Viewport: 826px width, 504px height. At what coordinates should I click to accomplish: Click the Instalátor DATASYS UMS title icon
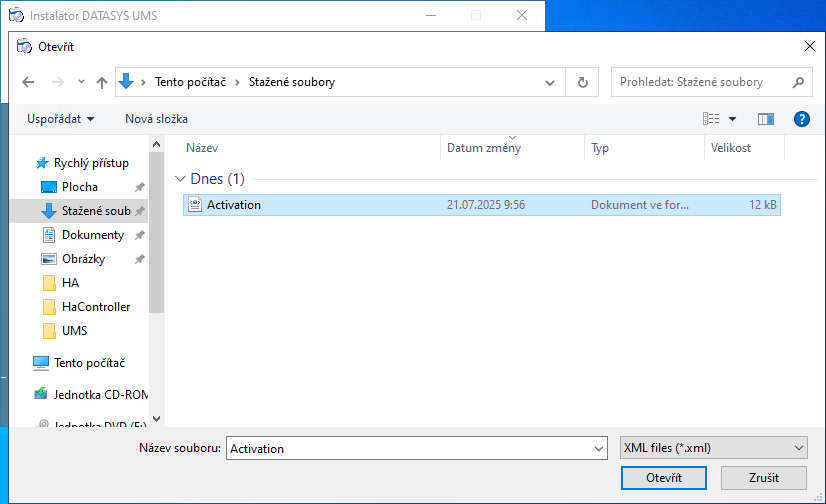(x=16, y=15)
